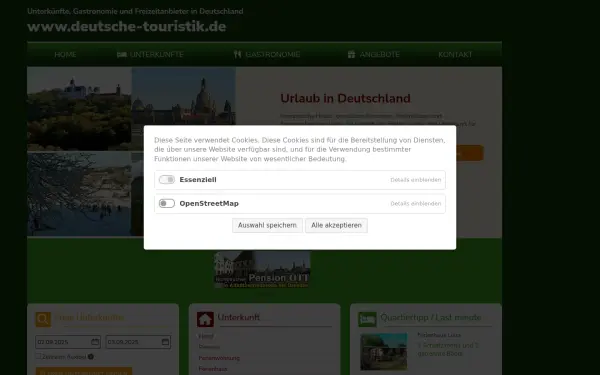Click the 03.09.2025 departure date field
This screenshot has width=600, height=375.
[x=138, y=342]
